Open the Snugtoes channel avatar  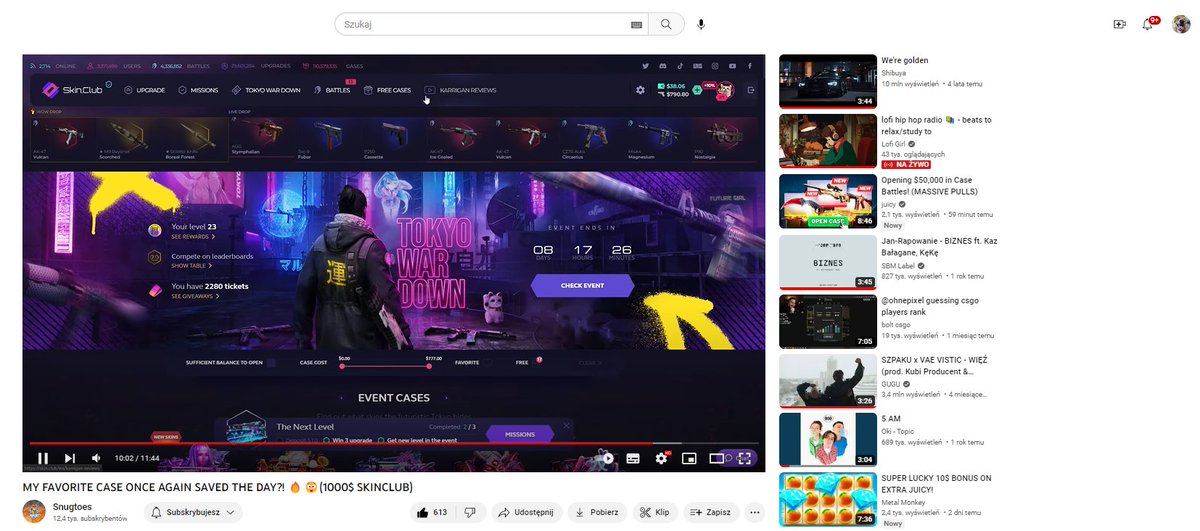(x=34, y=512)
